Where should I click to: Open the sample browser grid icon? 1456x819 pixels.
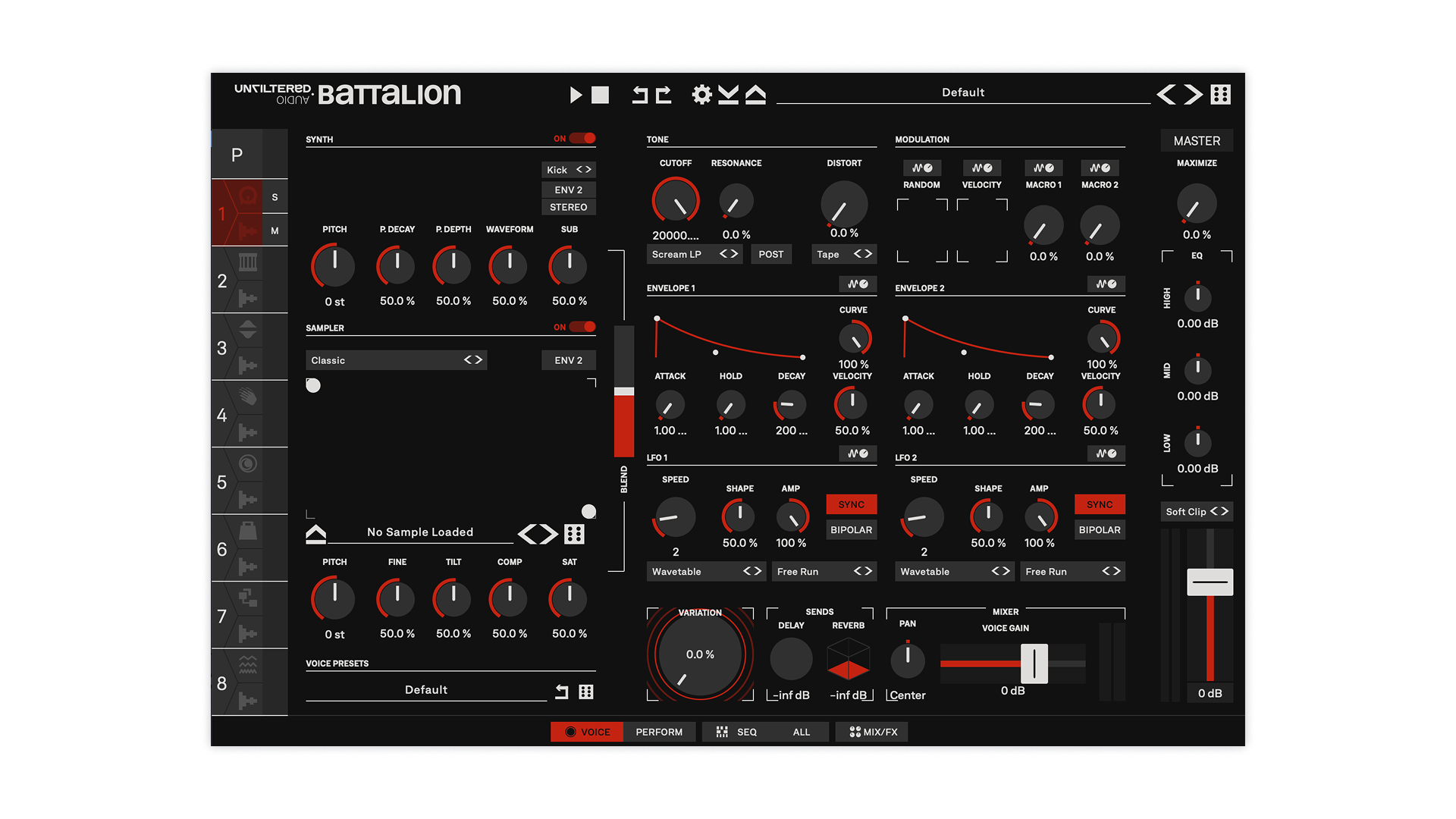(574, 534)
